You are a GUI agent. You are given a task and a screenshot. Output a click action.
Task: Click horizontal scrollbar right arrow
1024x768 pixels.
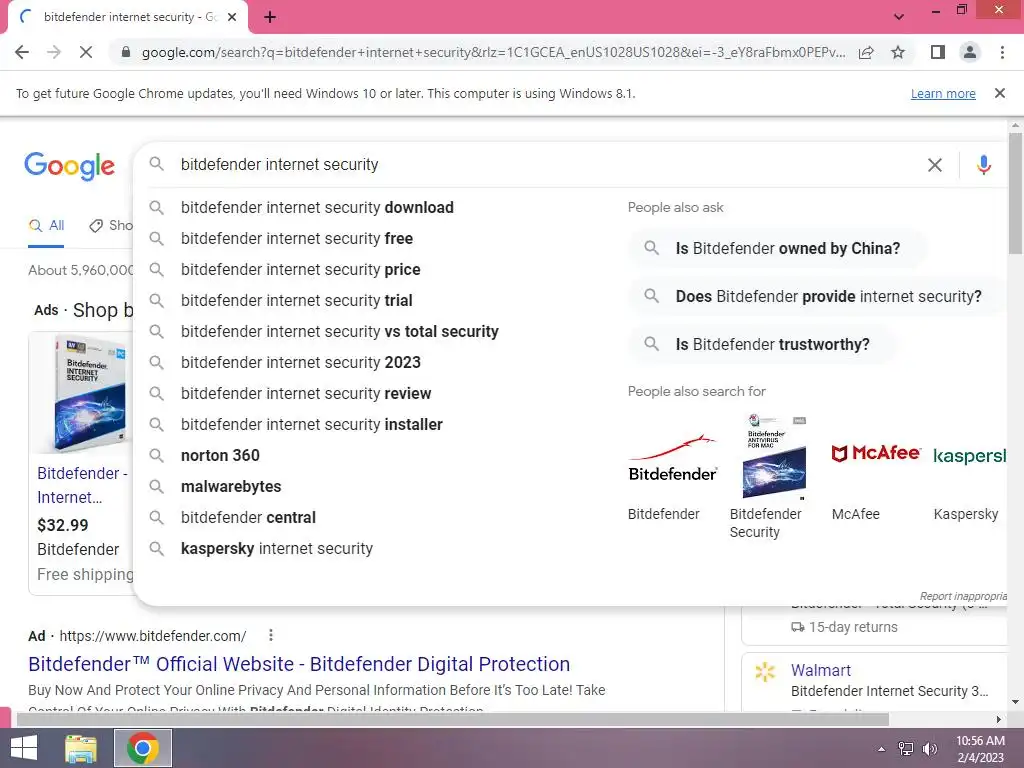(998, 720)
